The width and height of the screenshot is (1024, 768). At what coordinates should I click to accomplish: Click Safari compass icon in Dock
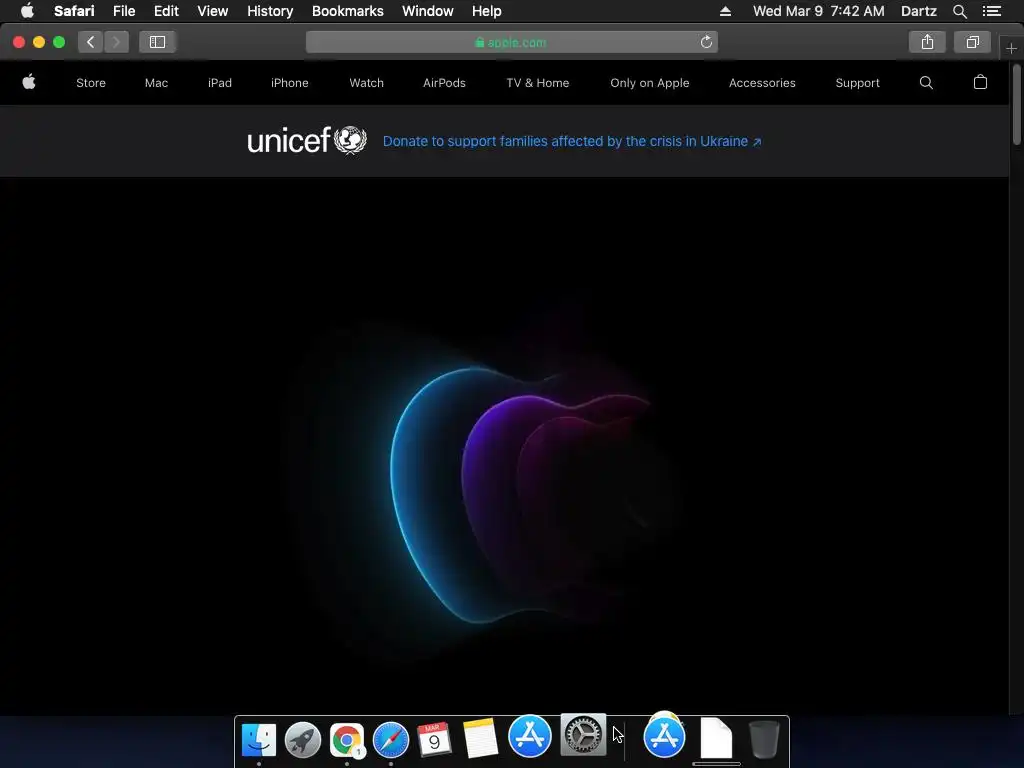coord(391,740)
